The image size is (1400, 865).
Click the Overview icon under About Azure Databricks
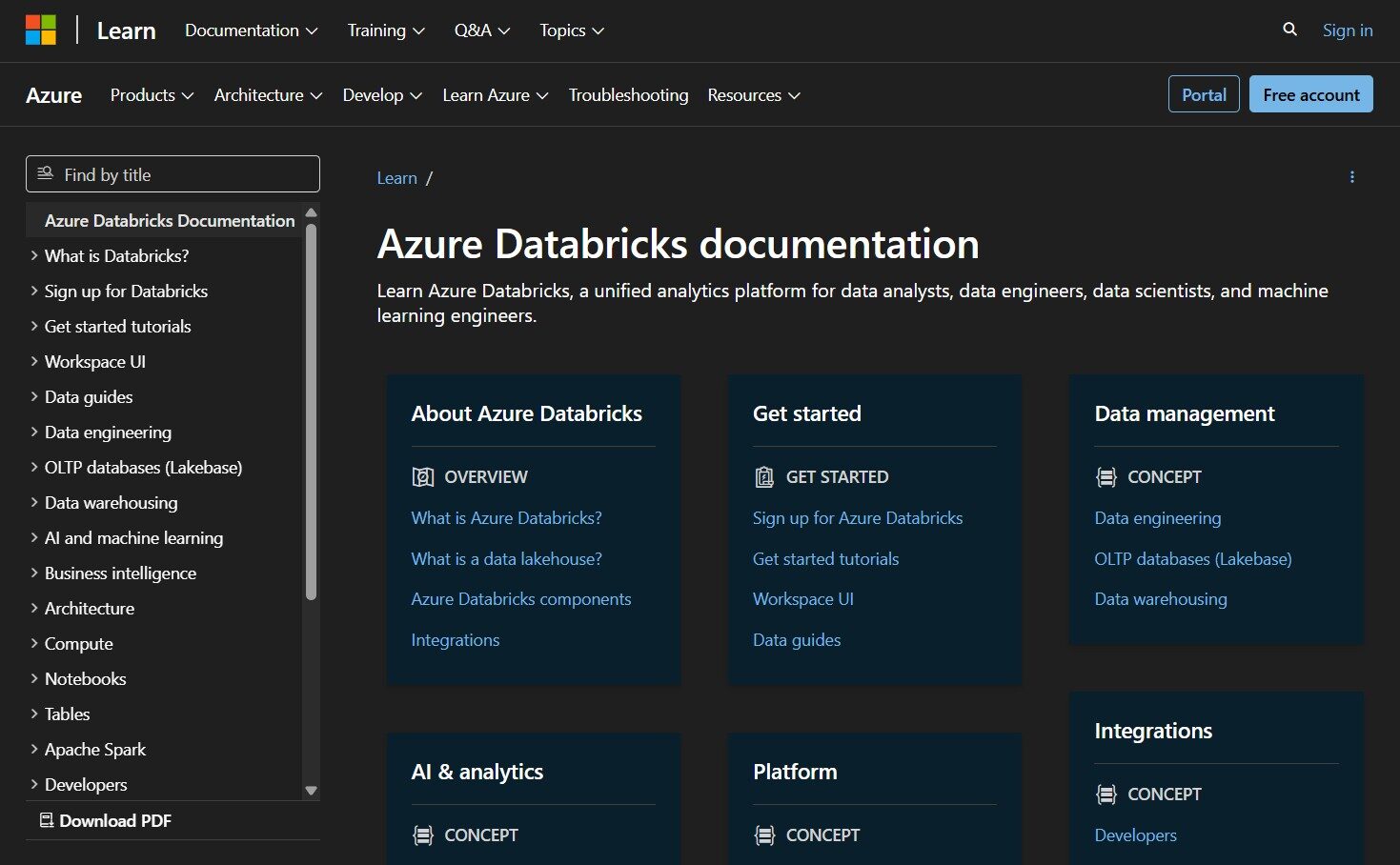(422, 477)
